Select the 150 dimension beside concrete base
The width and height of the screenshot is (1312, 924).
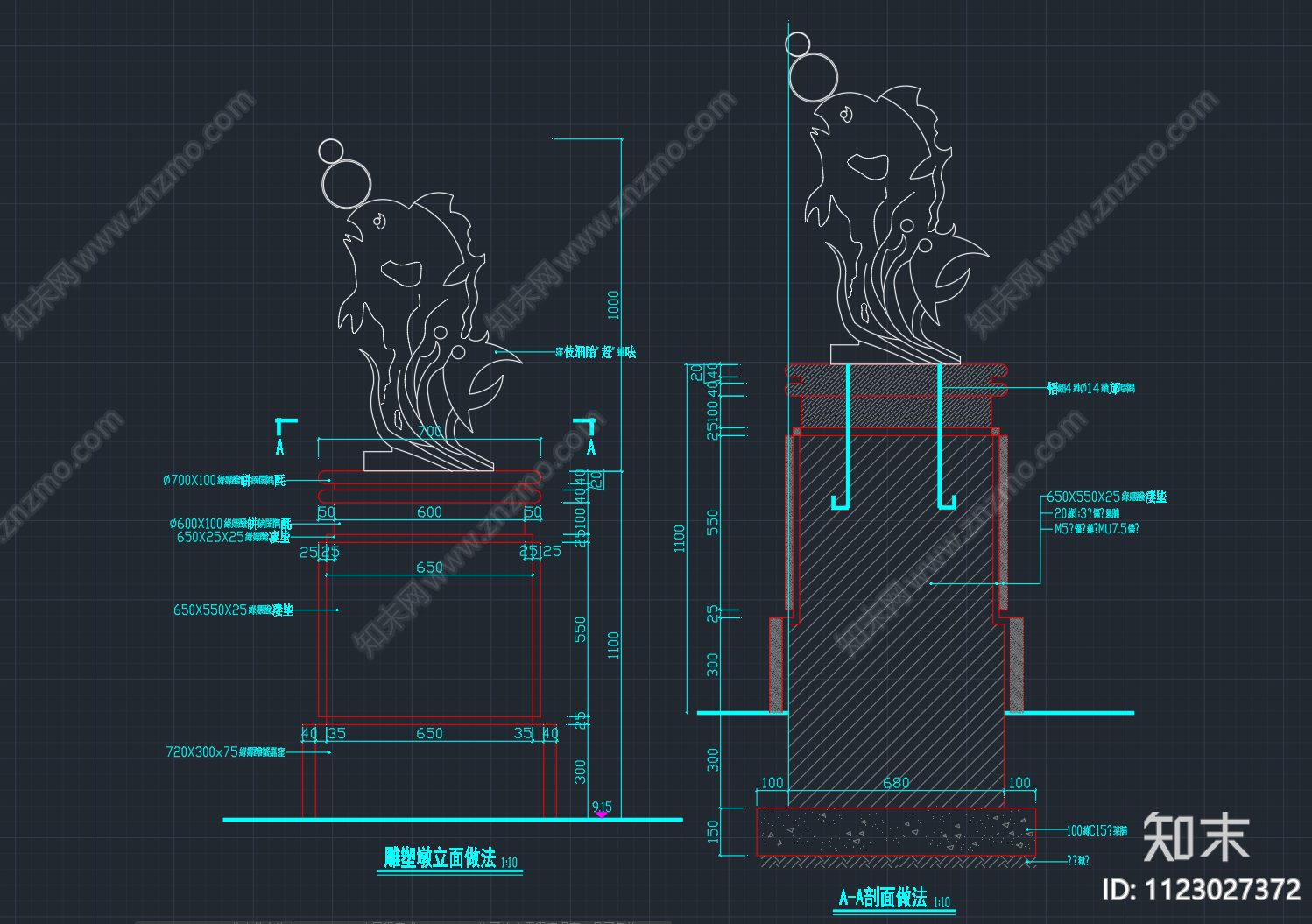tap(713, 832)
